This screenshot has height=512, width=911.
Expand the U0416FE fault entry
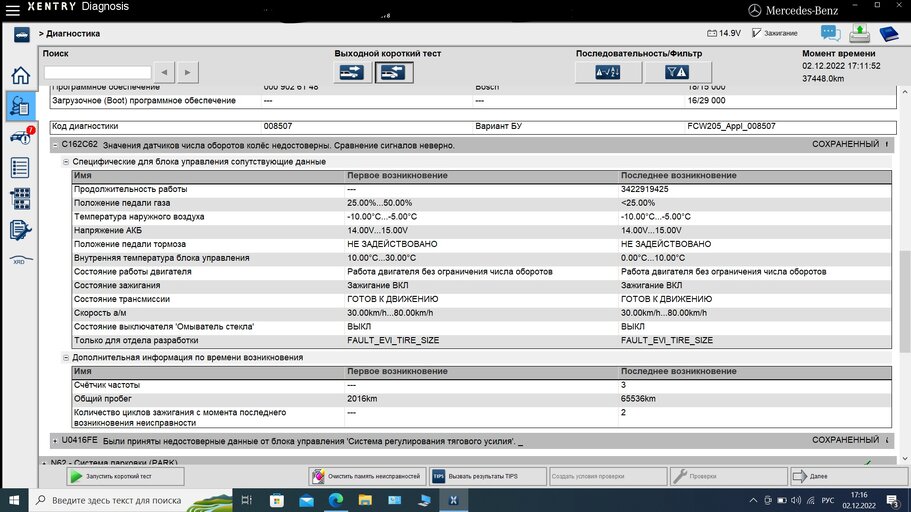[55, 441]
